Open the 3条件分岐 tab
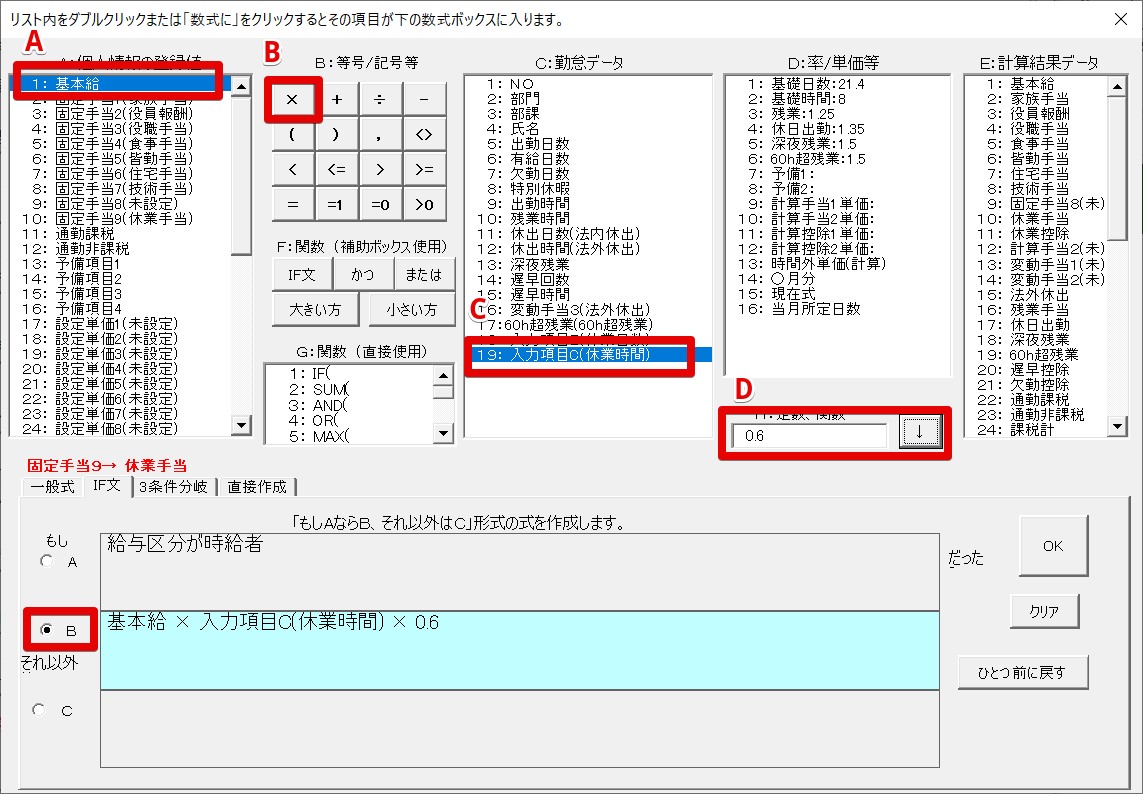1143x794 pixels. click(x=174, y=486)
